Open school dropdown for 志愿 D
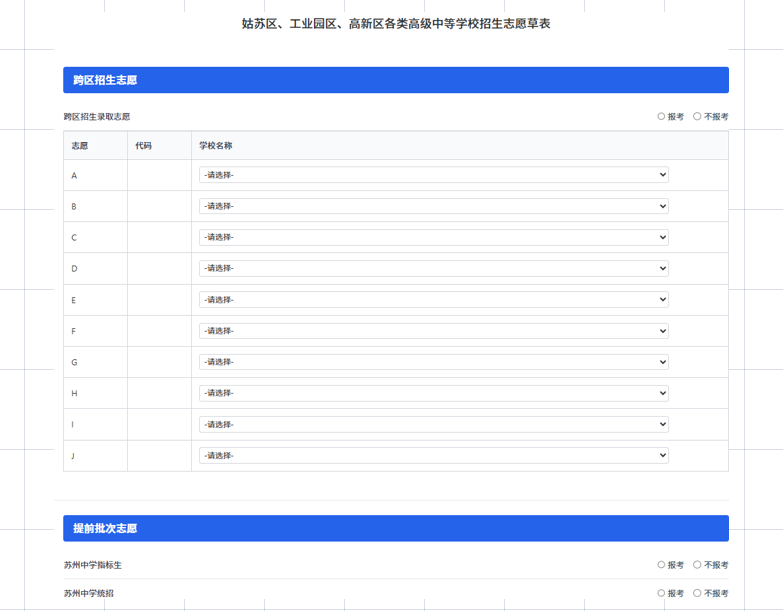The height and width of the screenshot is (611, 783). coord(433,268)
